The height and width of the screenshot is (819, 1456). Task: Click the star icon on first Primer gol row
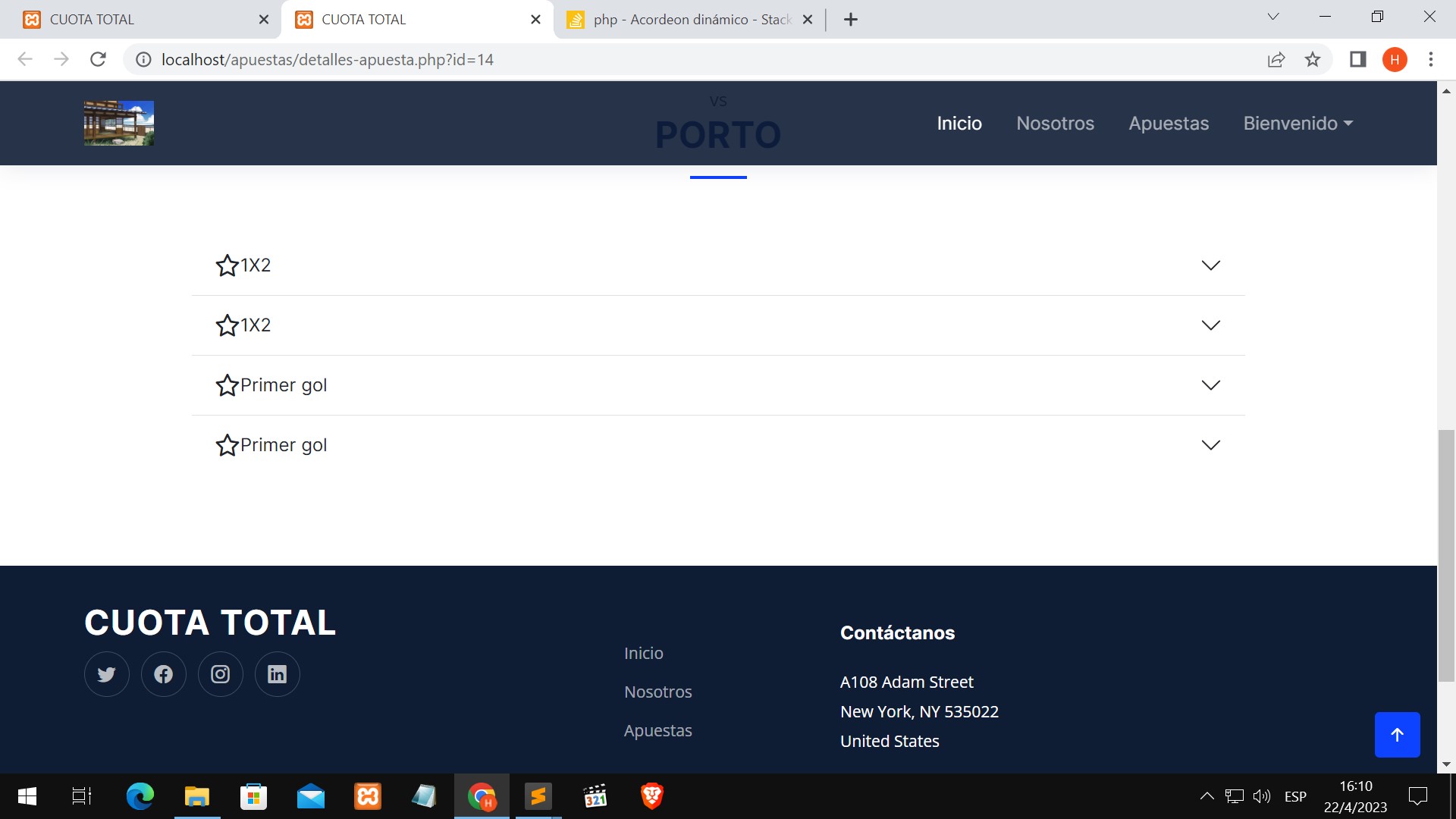225,385
